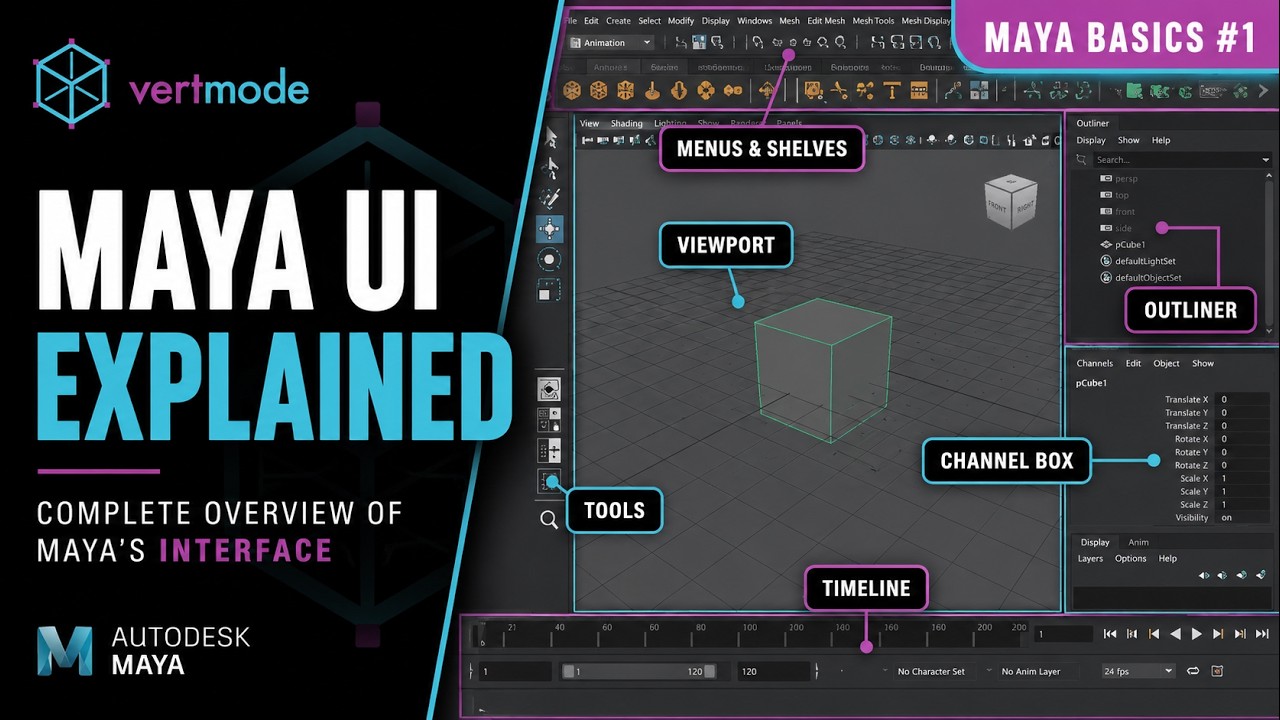
Task: Select the Display tab in the Layer Editor
Action: point(1095,542)
